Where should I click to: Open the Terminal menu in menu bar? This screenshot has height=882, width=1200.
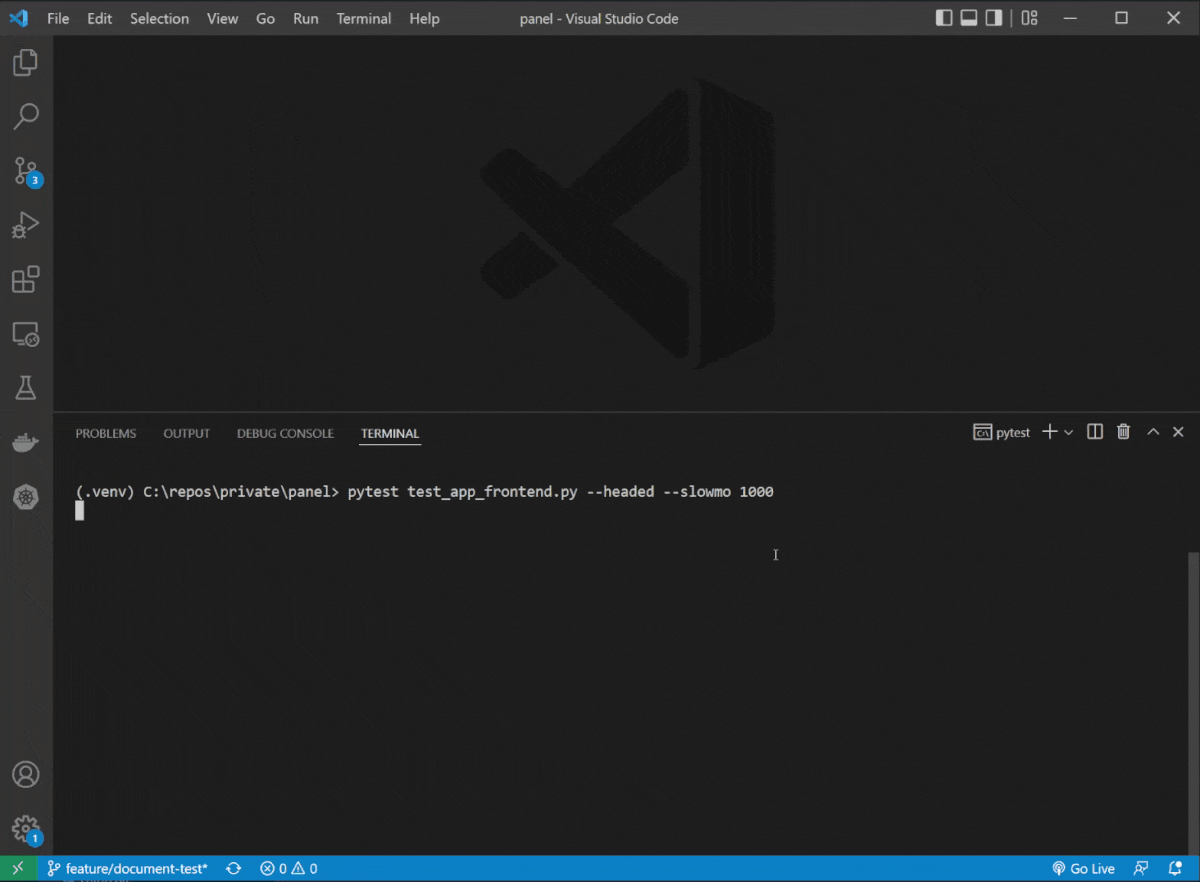(x=363, y=18)
